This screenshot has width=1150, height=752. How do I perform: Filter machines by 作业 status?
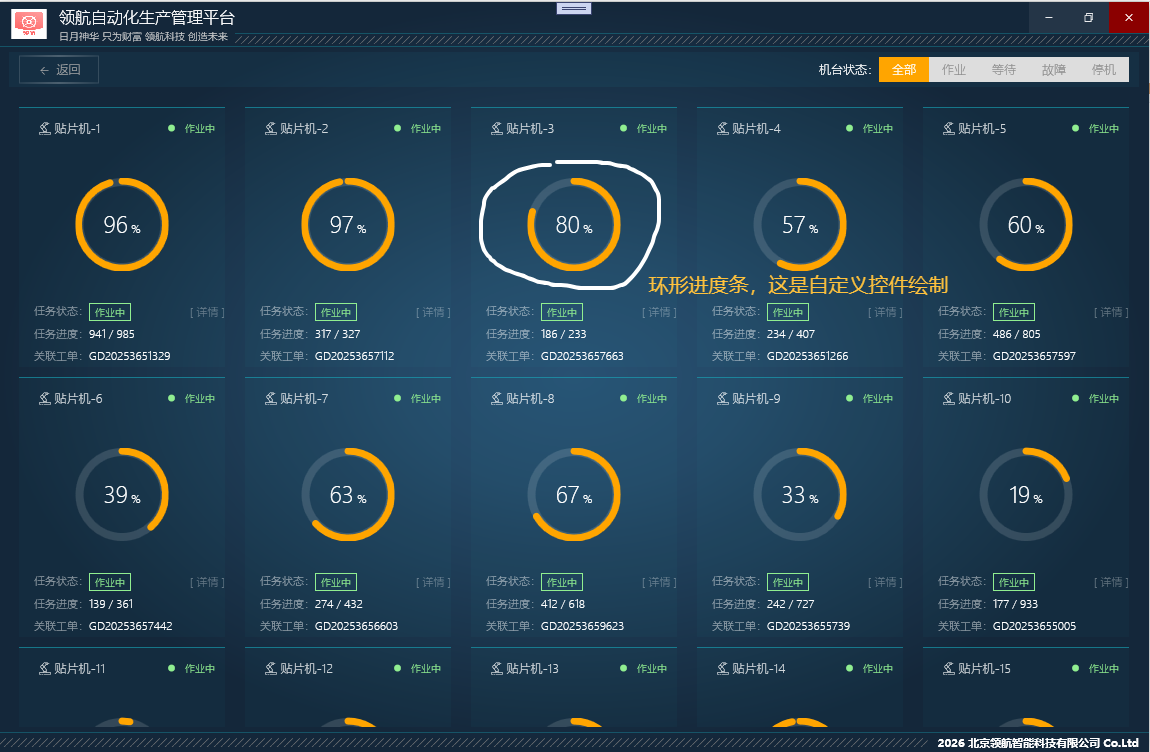click(953, 70)
